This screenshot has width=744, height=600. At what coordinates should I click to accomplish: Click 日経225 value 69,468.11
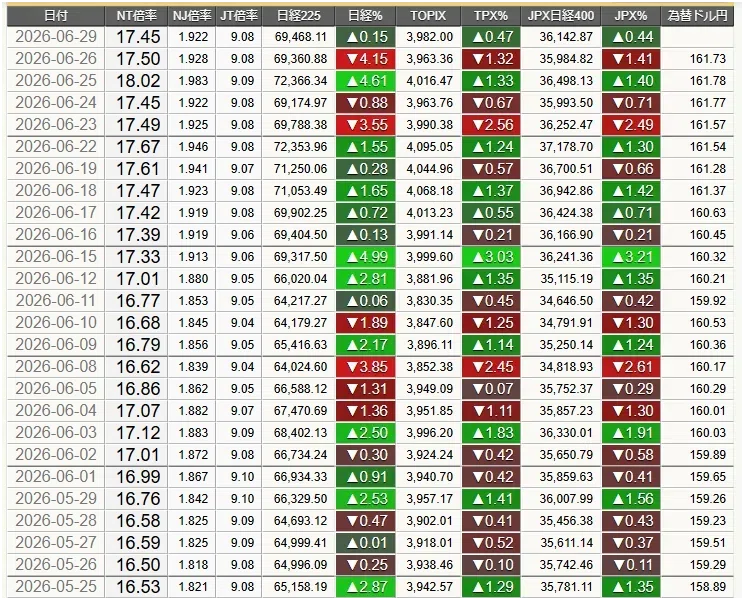[300, 37]
